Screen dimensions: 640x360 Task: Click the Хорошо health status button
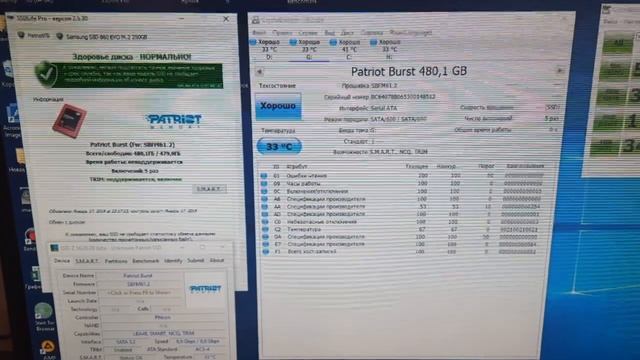[x=278, y=106]
